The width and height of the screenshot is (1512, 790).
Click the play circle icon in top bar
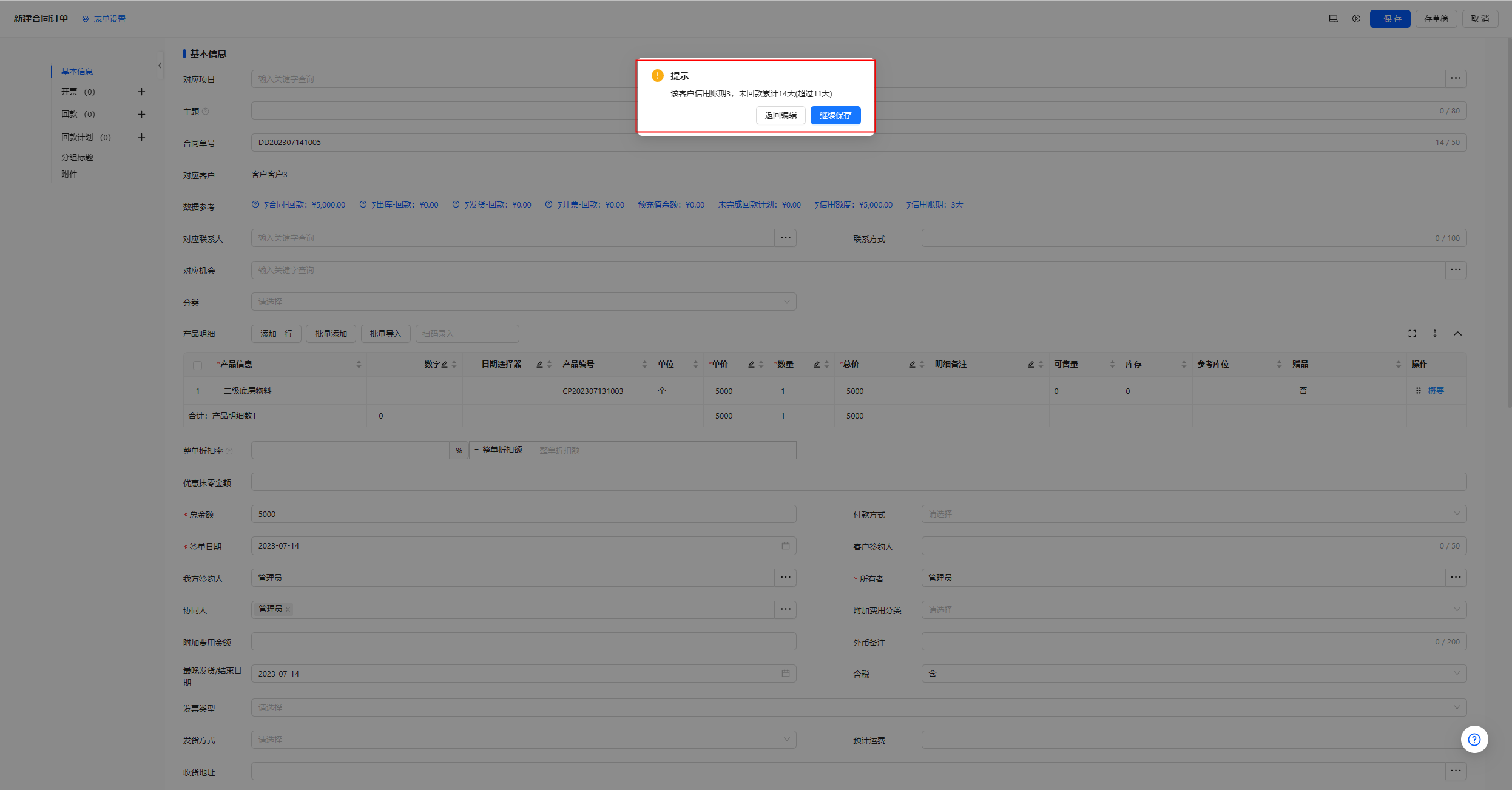click(x=1356, y=19)
